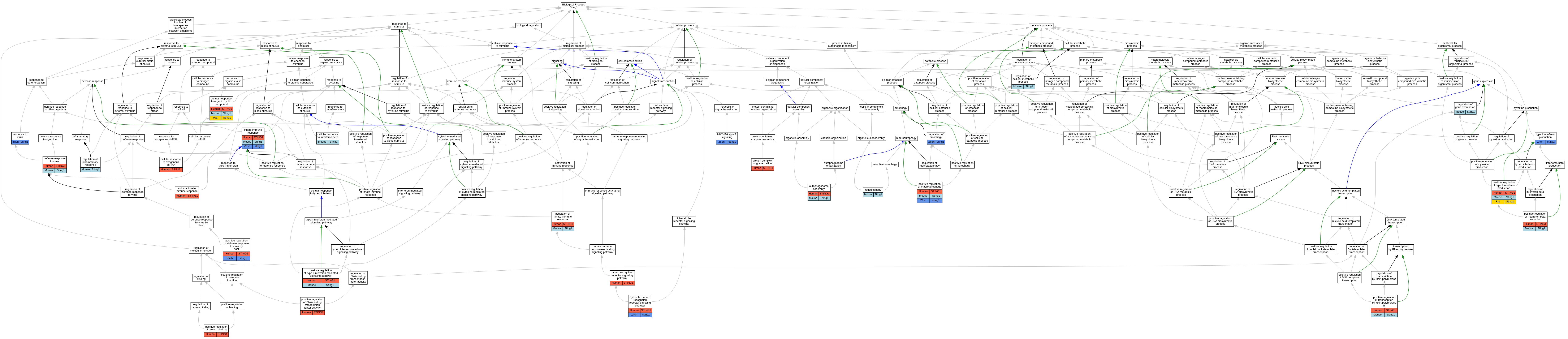
Task: Click the 'intracellular signal transduction' node
Action: point(727,108)
